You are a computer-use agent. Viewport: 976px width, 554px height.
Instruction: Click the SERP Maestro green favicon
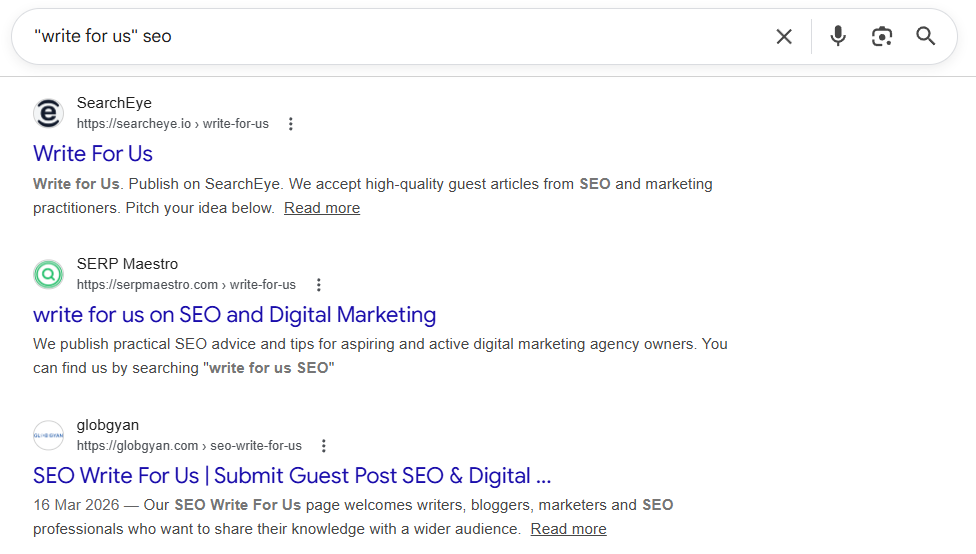(48, 275)
